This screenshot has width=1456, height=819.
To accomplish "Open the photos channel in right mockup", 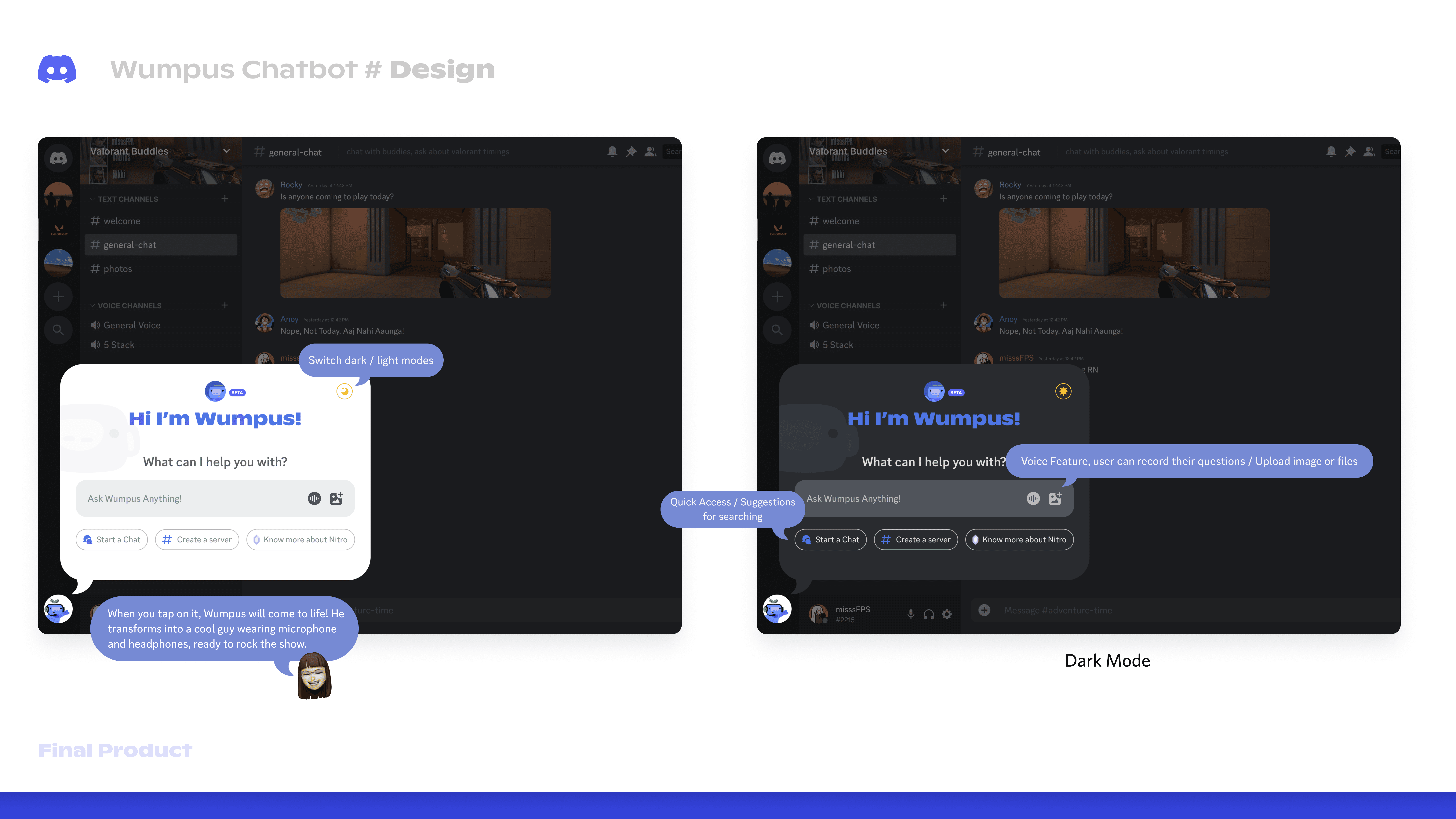I will click(880, 269).
